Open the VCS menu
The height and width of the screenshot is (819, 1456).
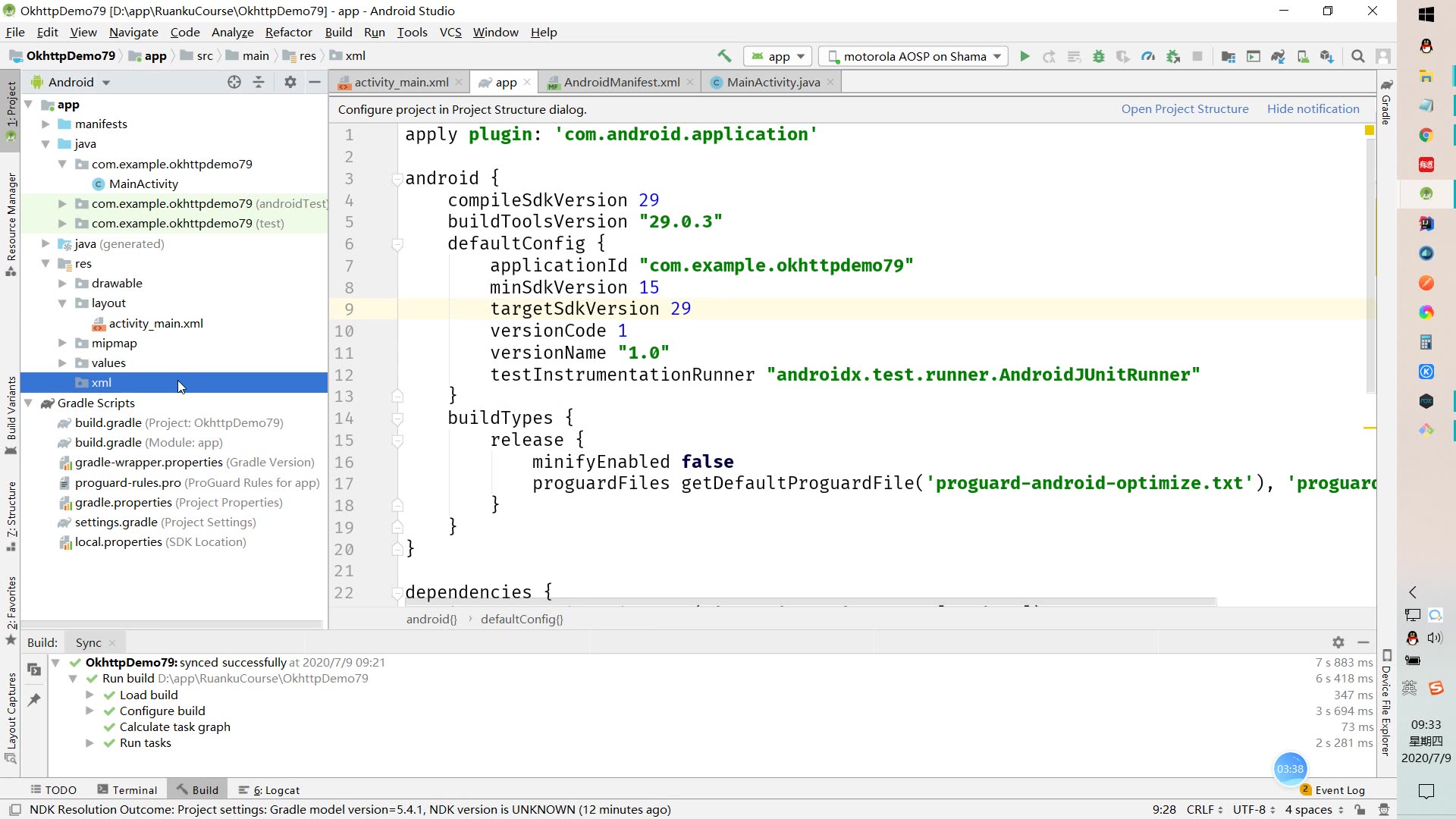point(450,32)
